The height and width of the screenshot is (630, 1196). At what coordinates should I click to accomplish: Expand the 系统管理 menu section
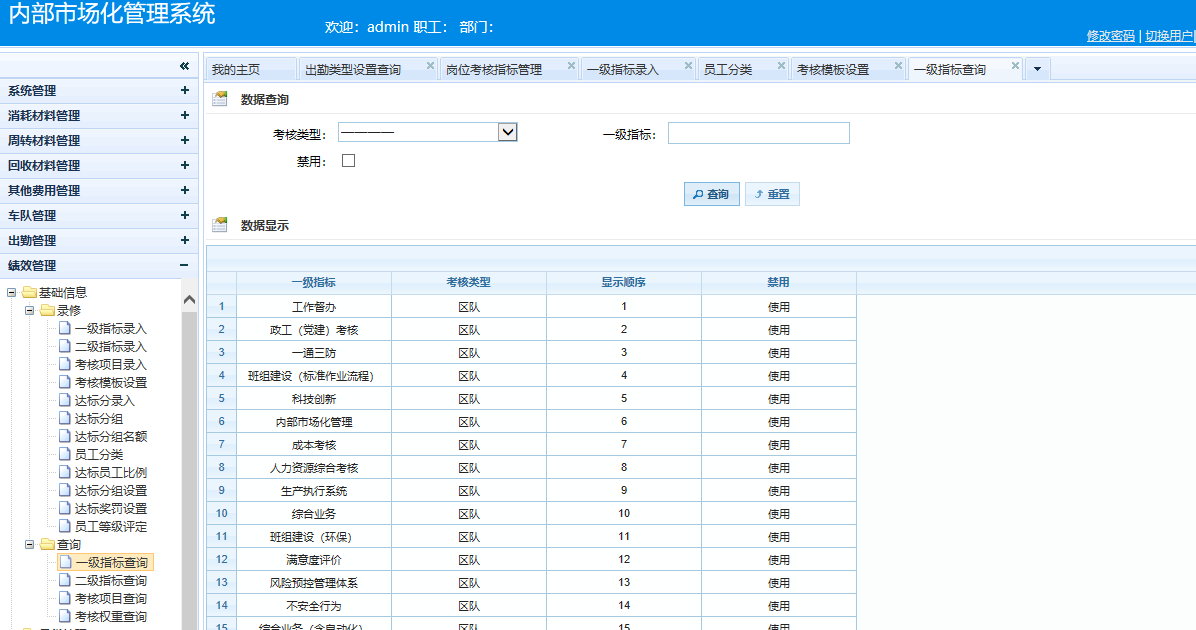(x=184, y=90)
